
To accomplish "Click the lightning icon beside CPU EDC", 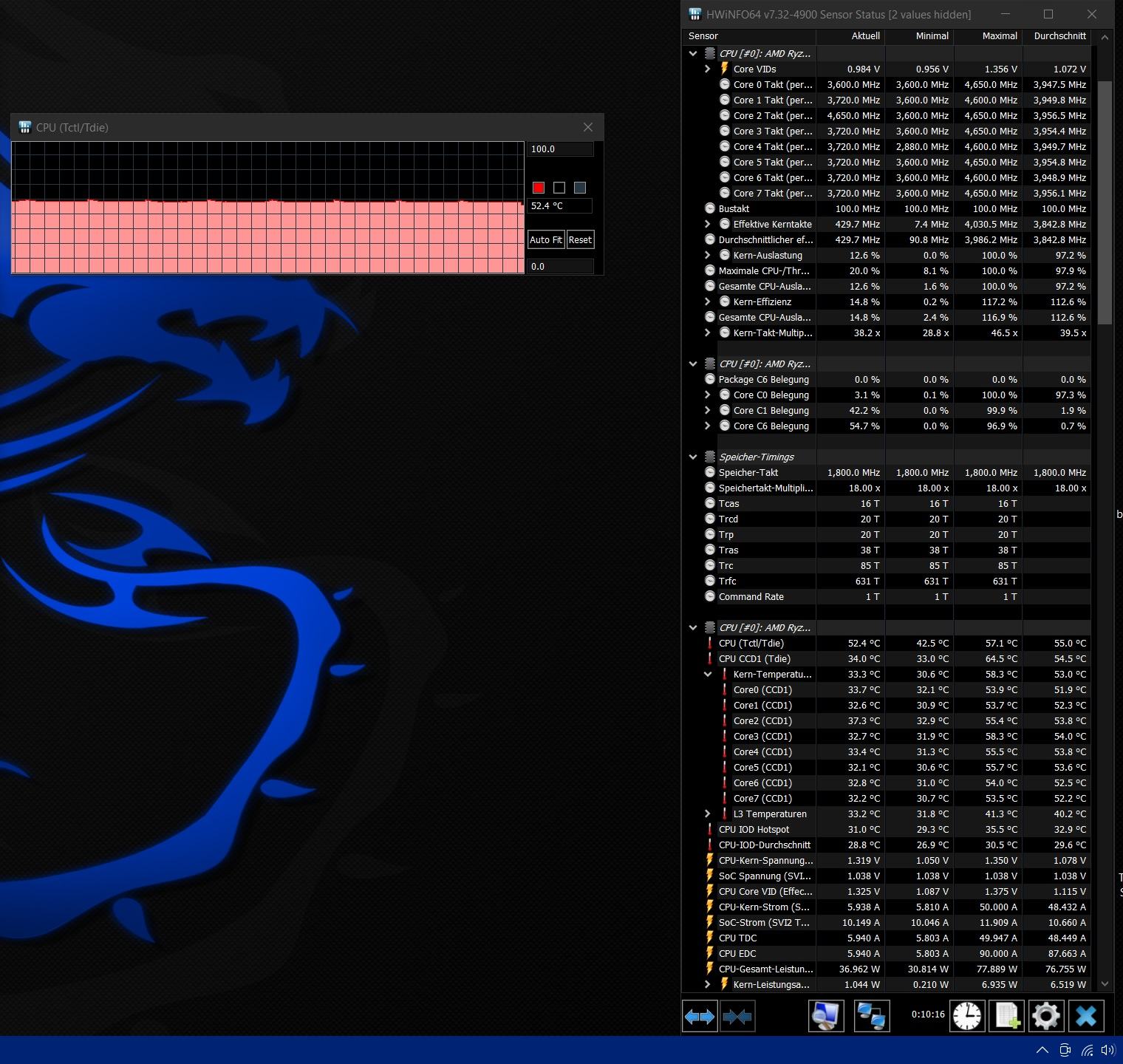I will tap(710, 953).
